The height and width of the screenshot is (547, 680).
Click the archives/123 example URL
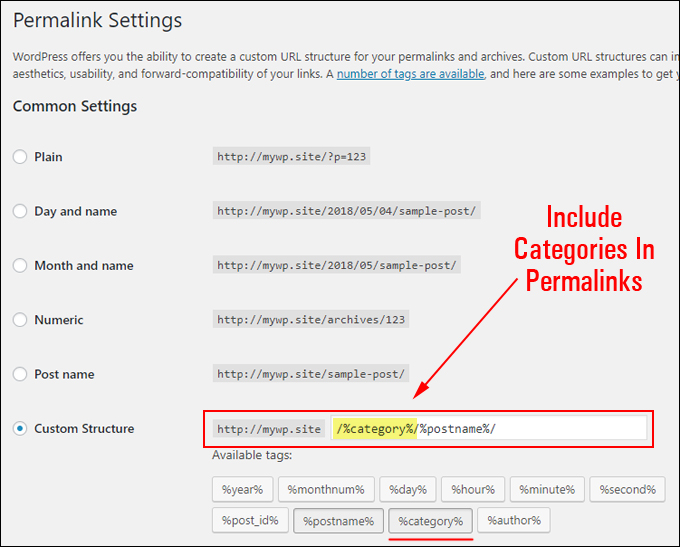[311, 319]
